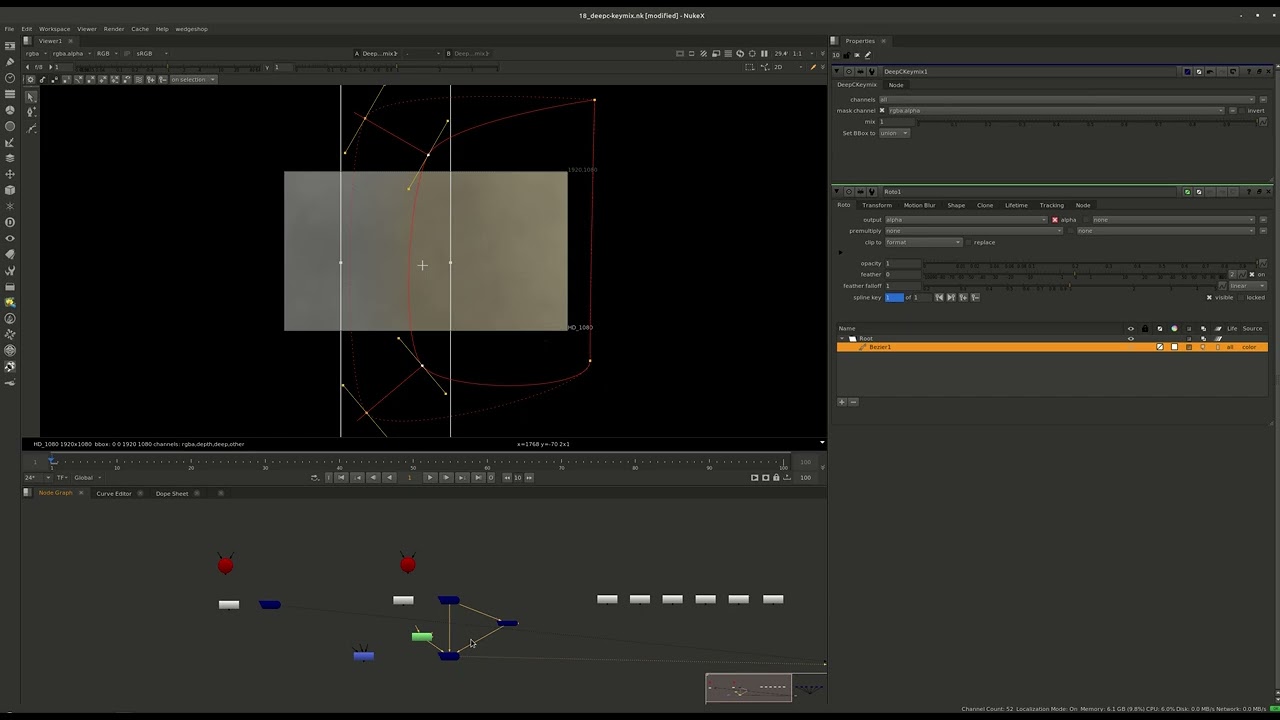The width and height of the screenshot is (1280, 720).
Task: Choose the Bezier drawing tool in viewer
Action: [x=31, y=112]
